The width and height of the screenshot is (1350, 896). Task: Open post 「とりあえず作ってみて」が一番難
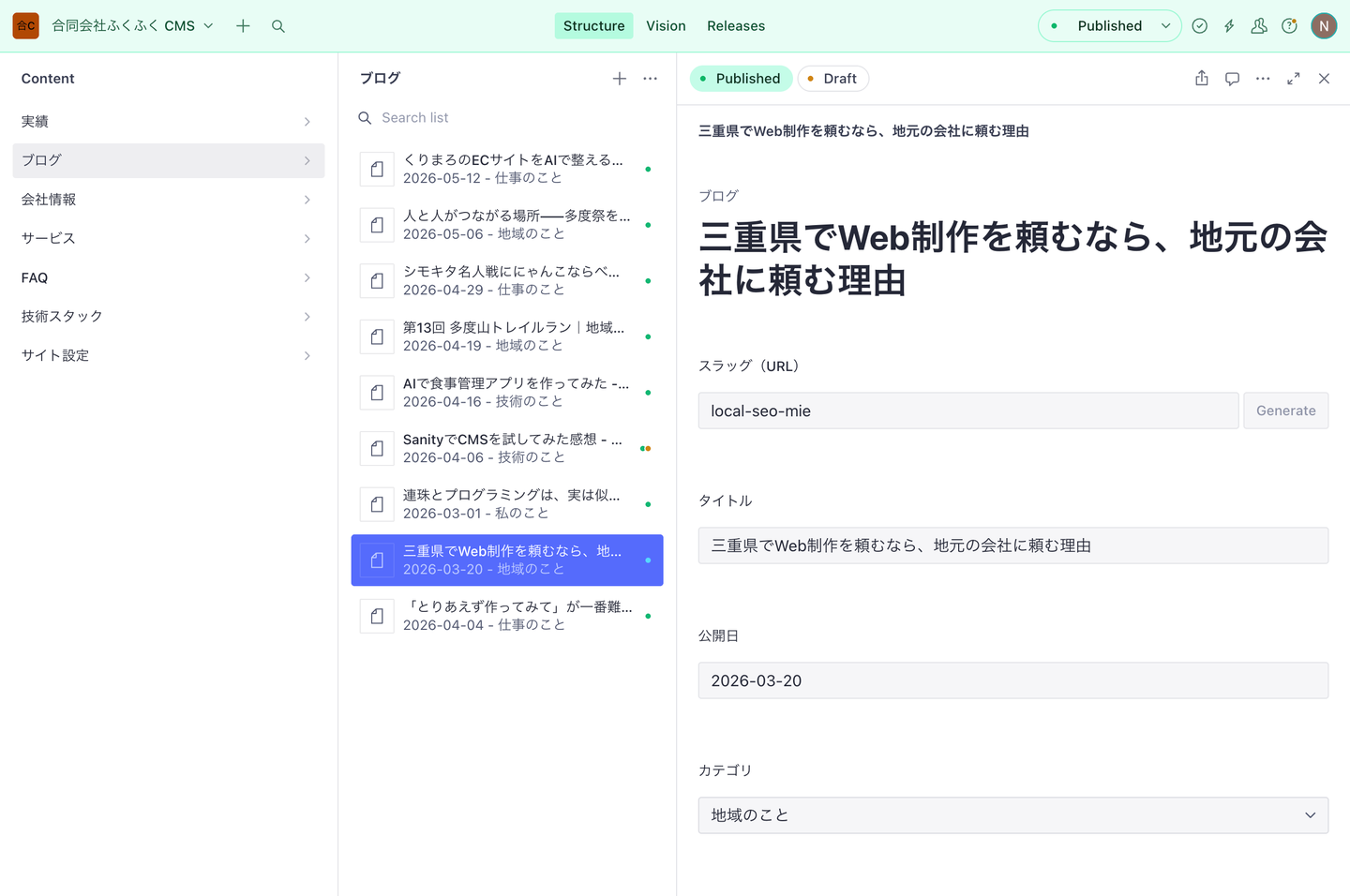point(507,616)
